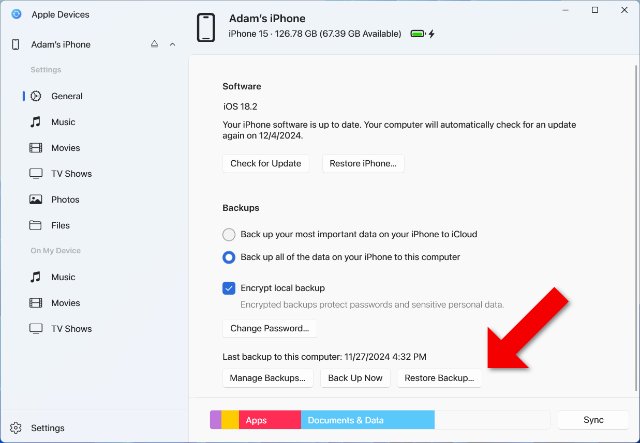Click the Apple Devices app logo icon
Screen dimensions: 640x443
16,14
